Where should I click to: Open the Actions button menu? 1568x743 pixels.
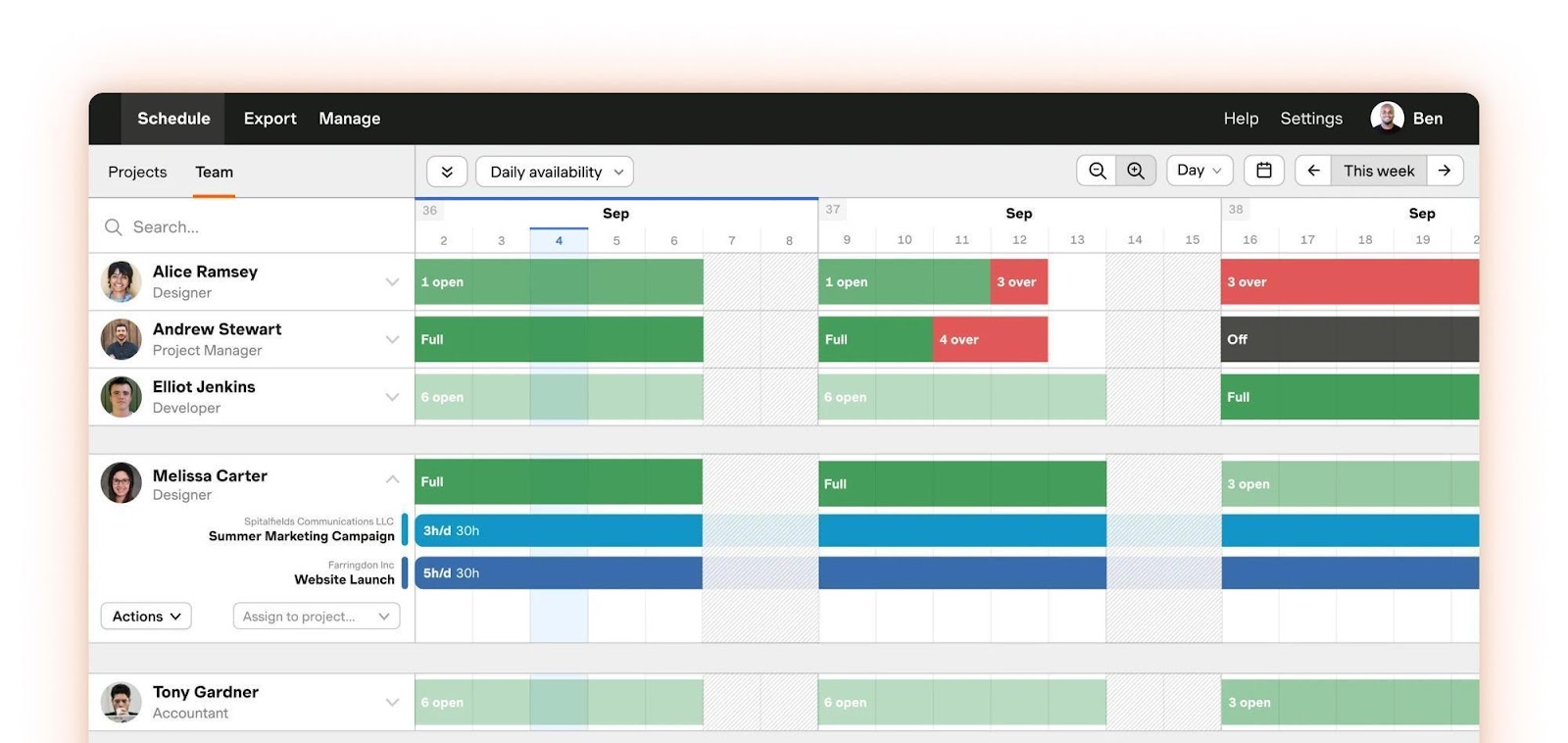click(x=146, y=617)
